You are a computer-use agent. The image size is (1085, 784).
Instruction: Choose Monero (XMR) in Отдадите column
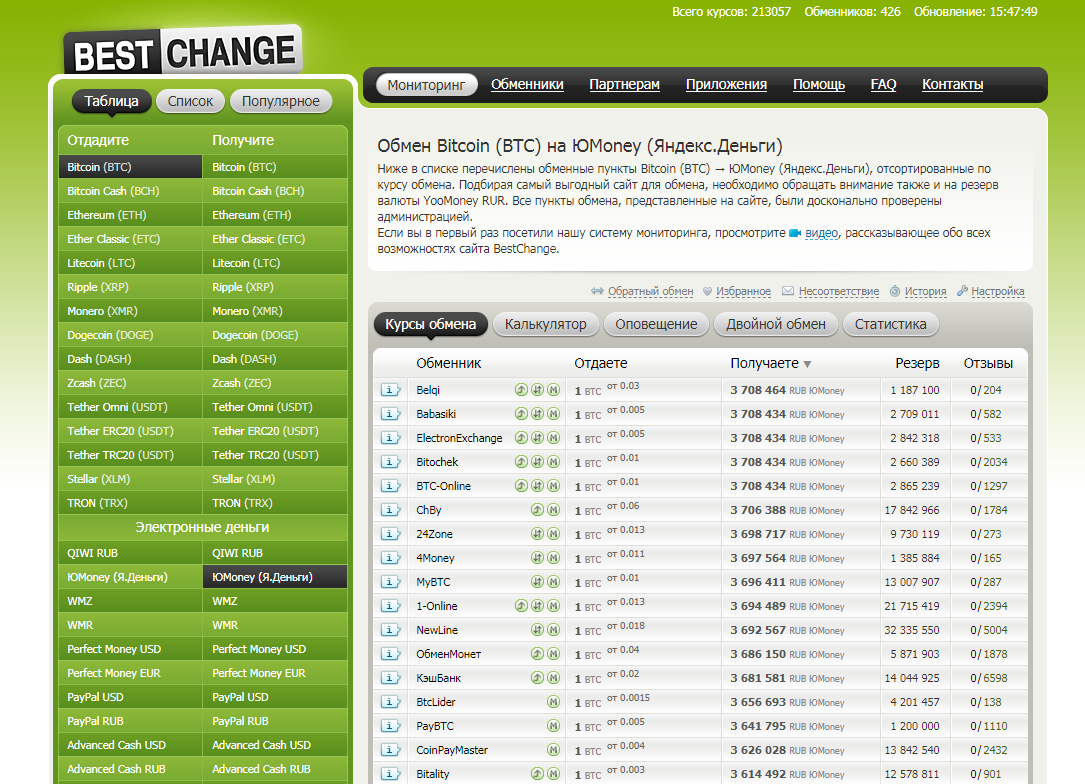pyautogui.click(x=131, y=311)
